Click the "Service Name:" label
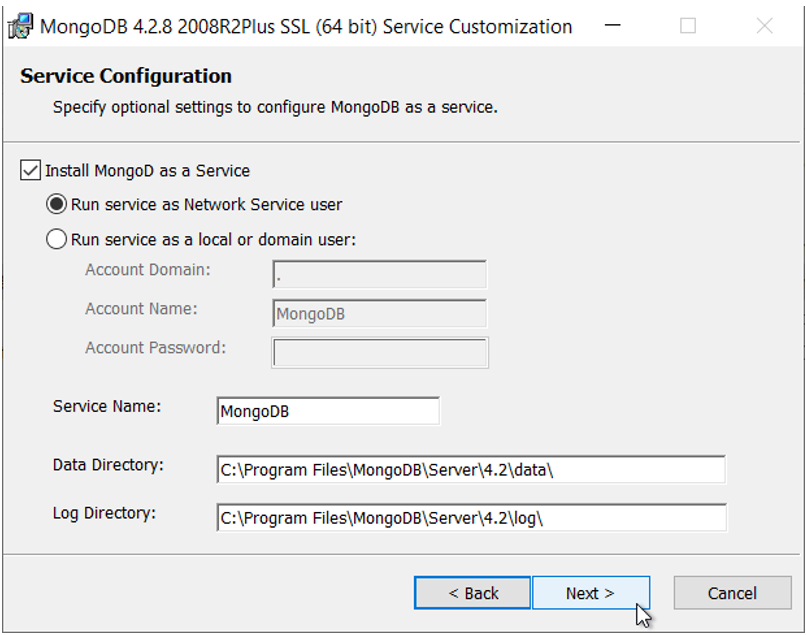The image size is (806, 635). click(x=107, y=407)
